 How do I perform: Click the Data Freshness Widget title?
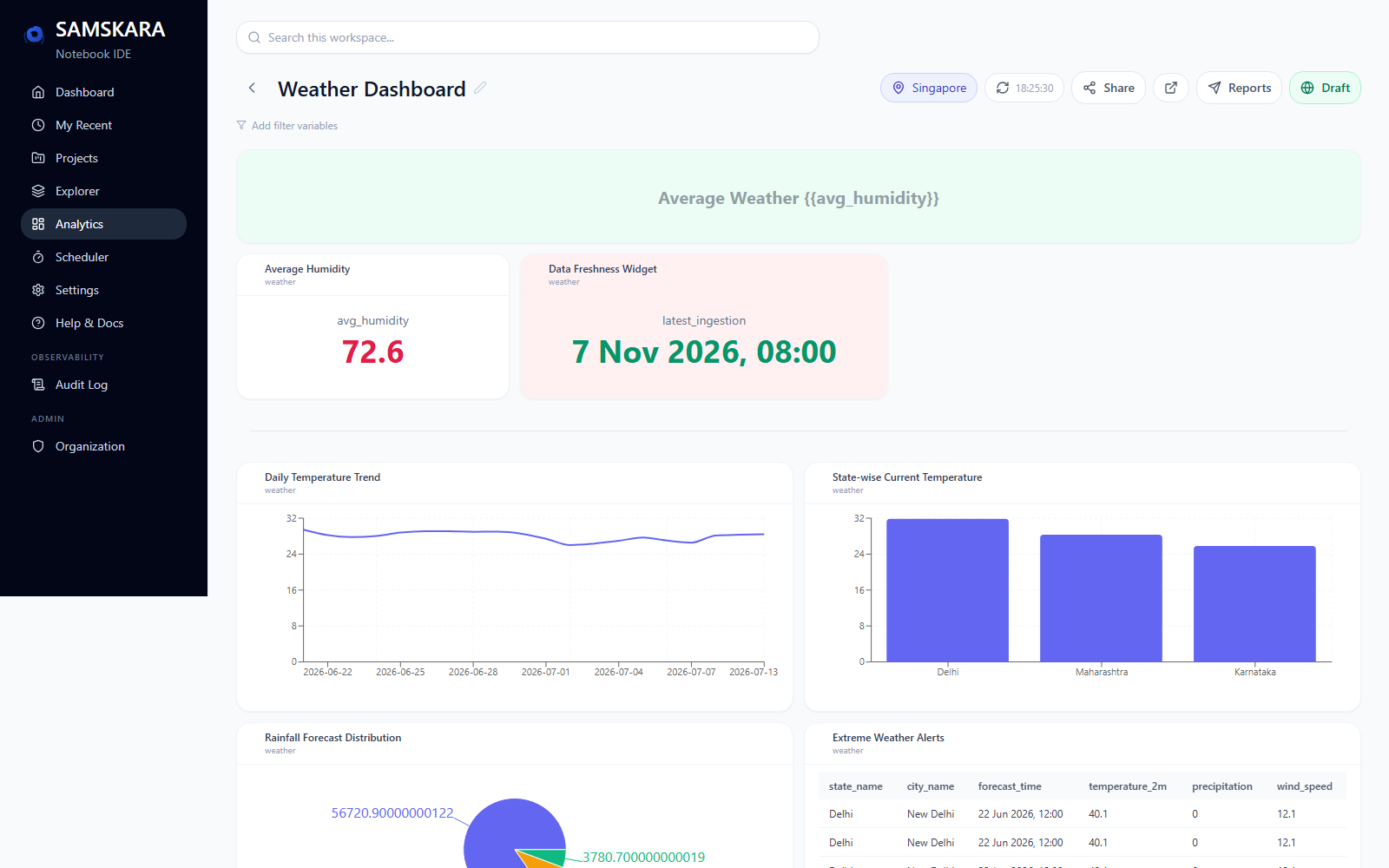pyautogui.click(x=602, y=269)
